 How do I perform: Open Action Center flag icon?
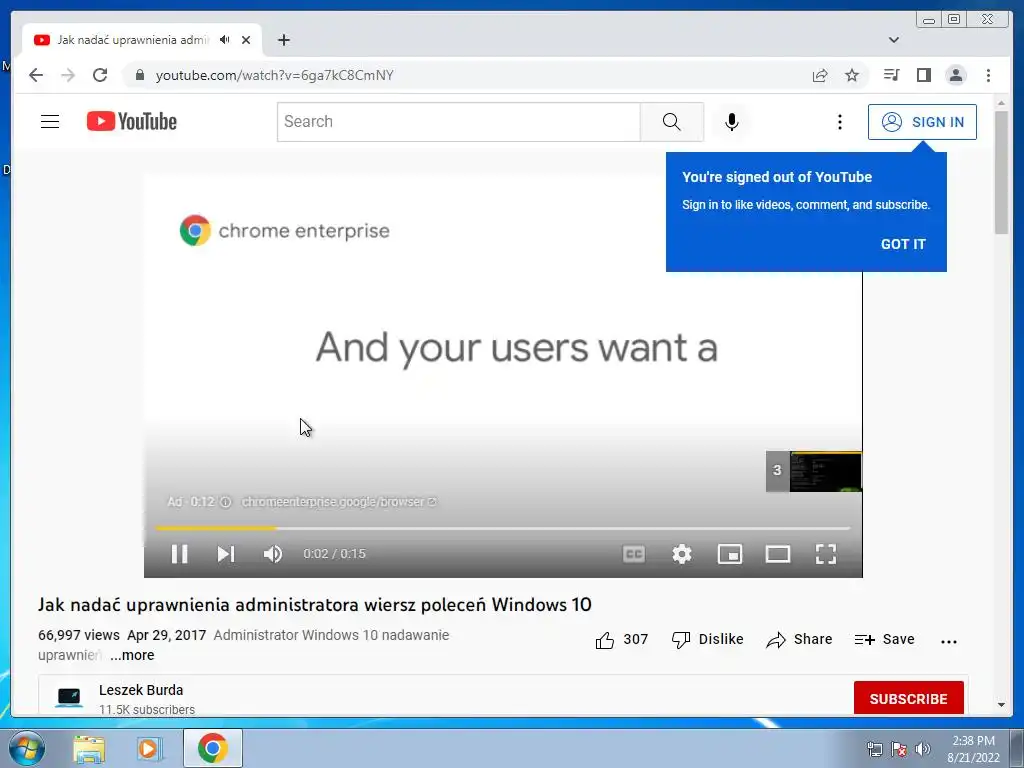[899, 749]
